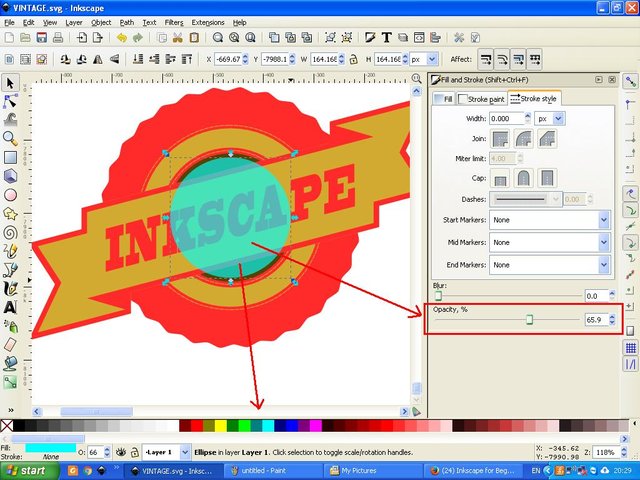Toggle current layer lock icon

coord(135,452)
